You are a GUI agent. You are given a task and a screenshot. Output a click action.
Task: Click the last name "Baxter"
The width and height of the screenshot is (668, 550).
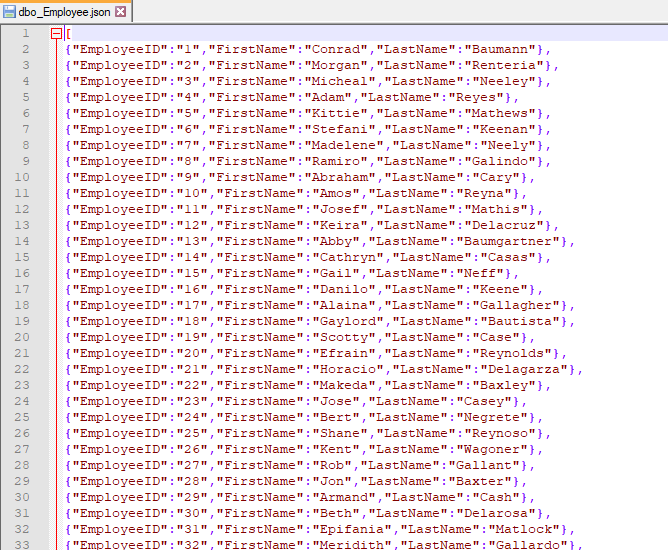click(480, 481)
